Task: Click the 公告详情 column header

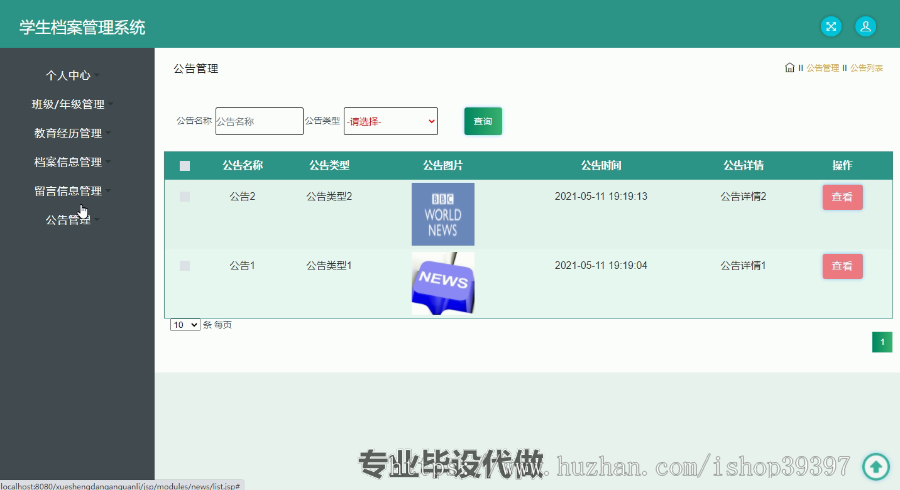Action: click(743, 165)
